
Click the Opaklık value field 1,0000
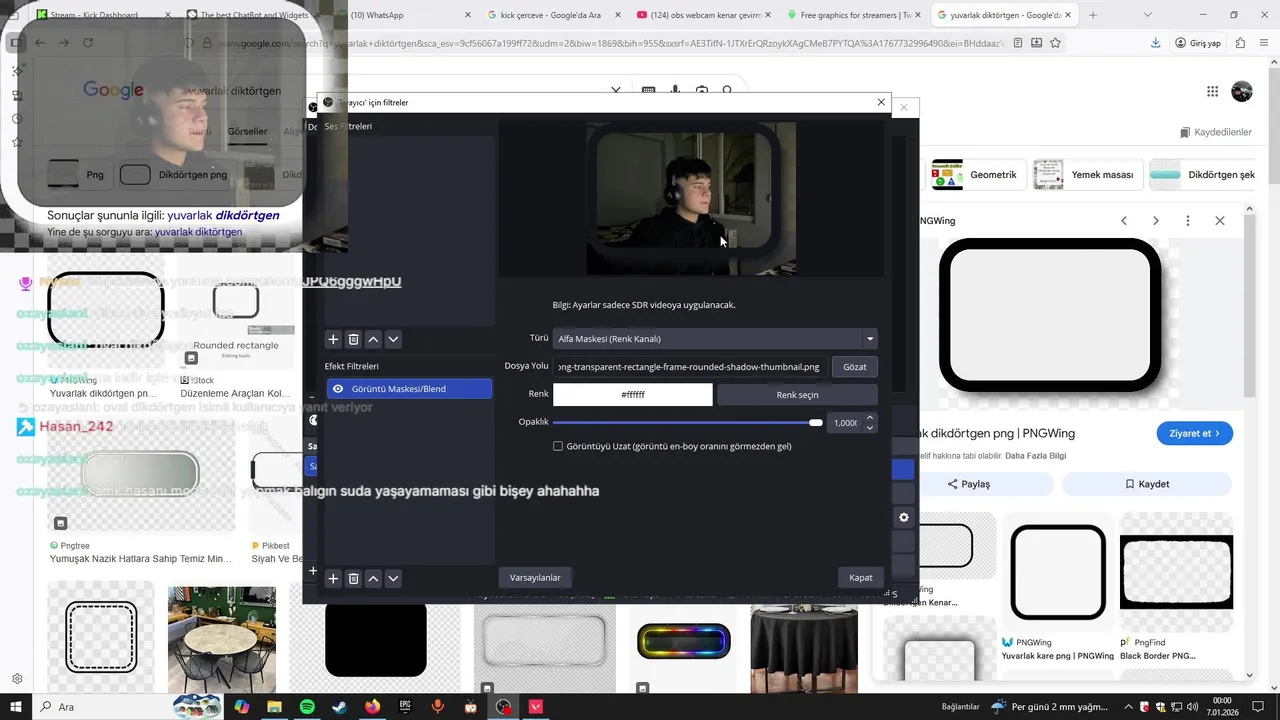tap(845, 423)
